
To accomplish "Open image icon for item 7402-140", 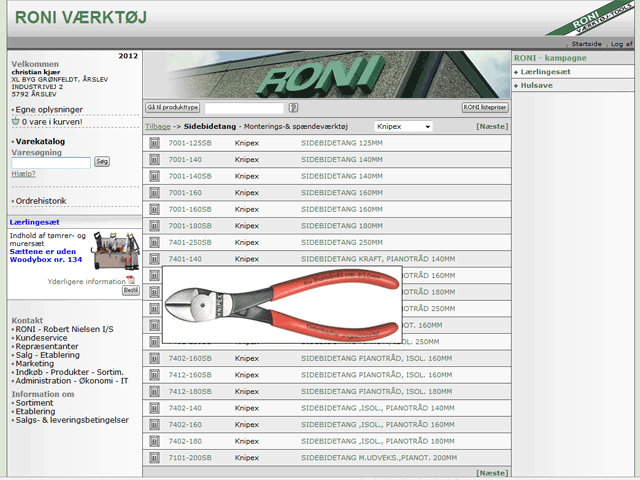I will (154, 408).
